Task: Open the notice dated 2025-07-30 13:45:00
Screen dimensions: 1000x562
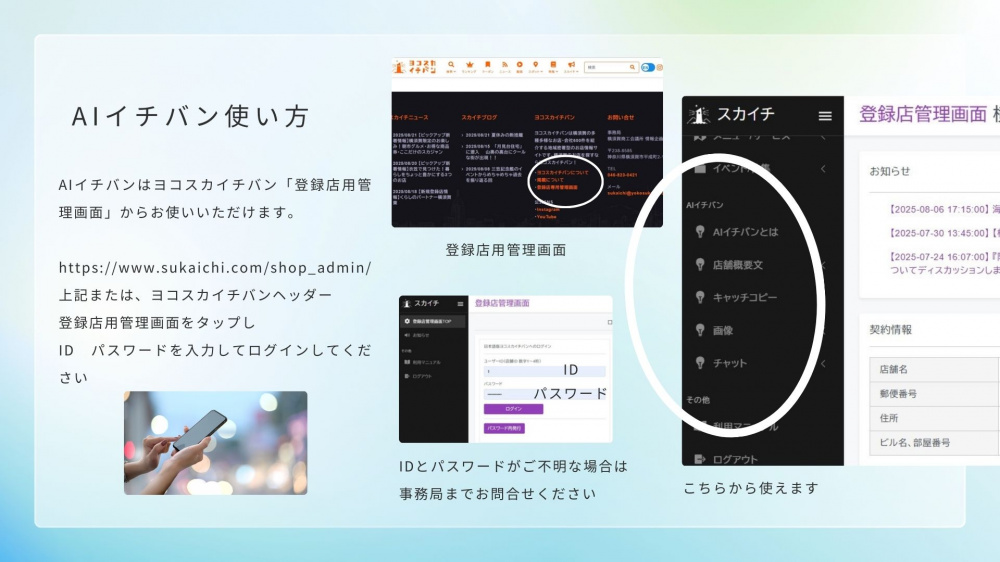Action: pos(944,233)
